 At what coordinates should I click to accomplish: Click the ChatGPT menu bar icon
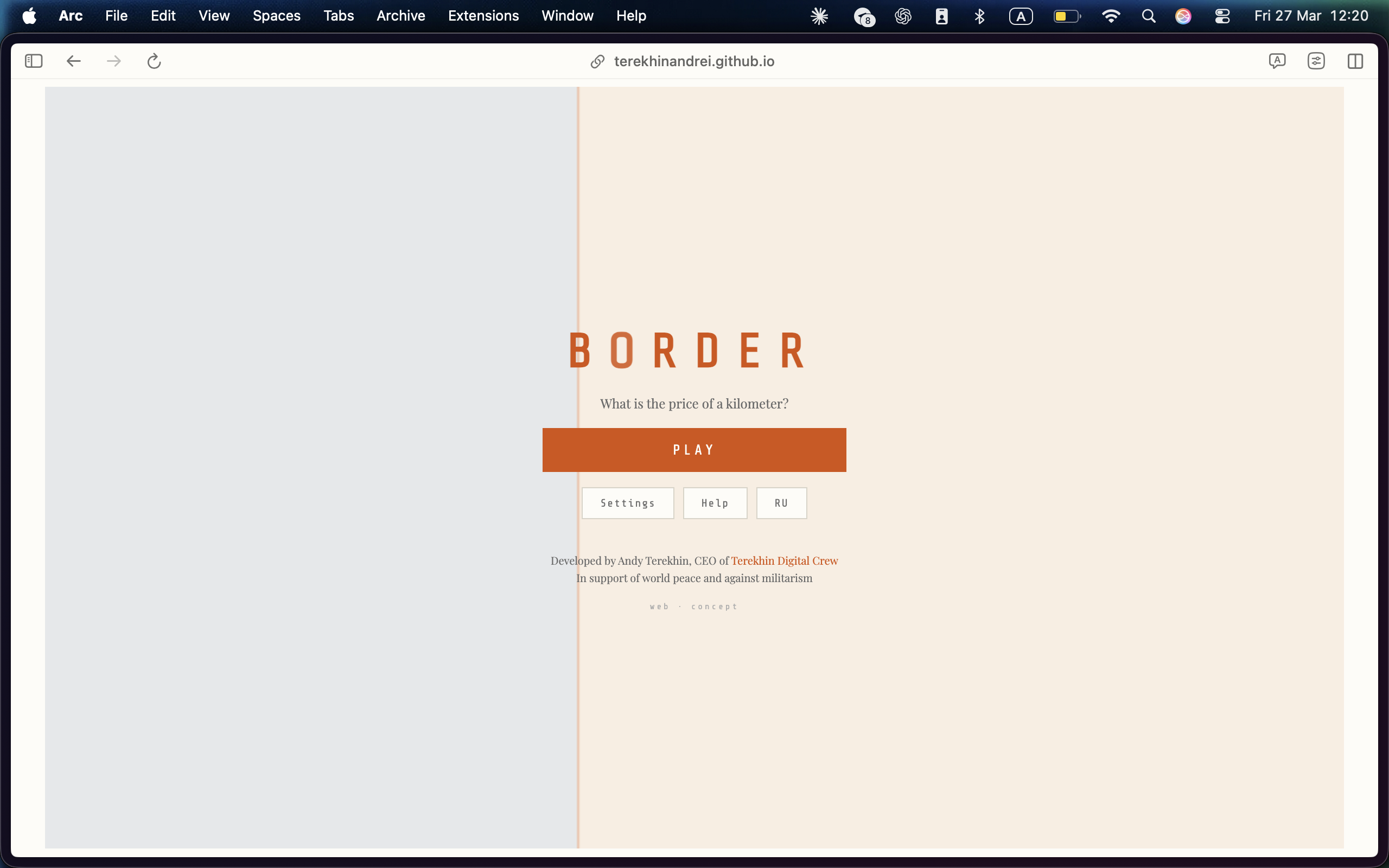(903, 16)
